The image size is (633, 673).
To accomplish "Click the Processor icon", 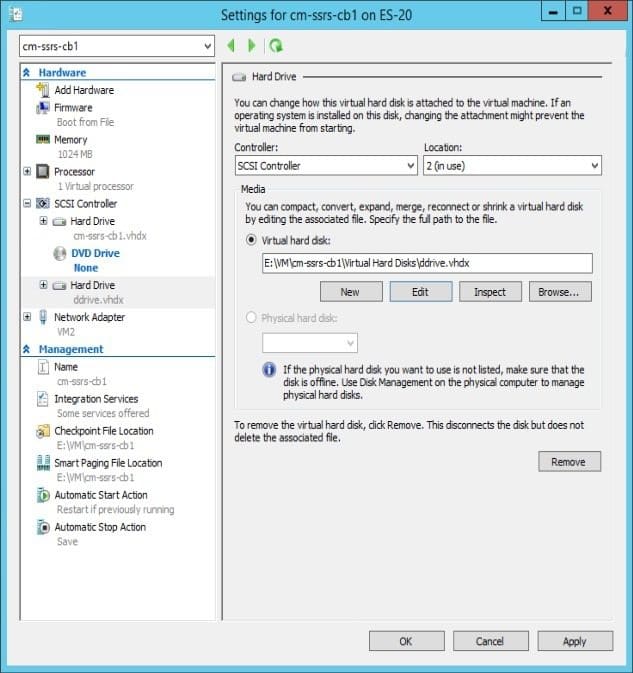I will (x=43, y=171).
